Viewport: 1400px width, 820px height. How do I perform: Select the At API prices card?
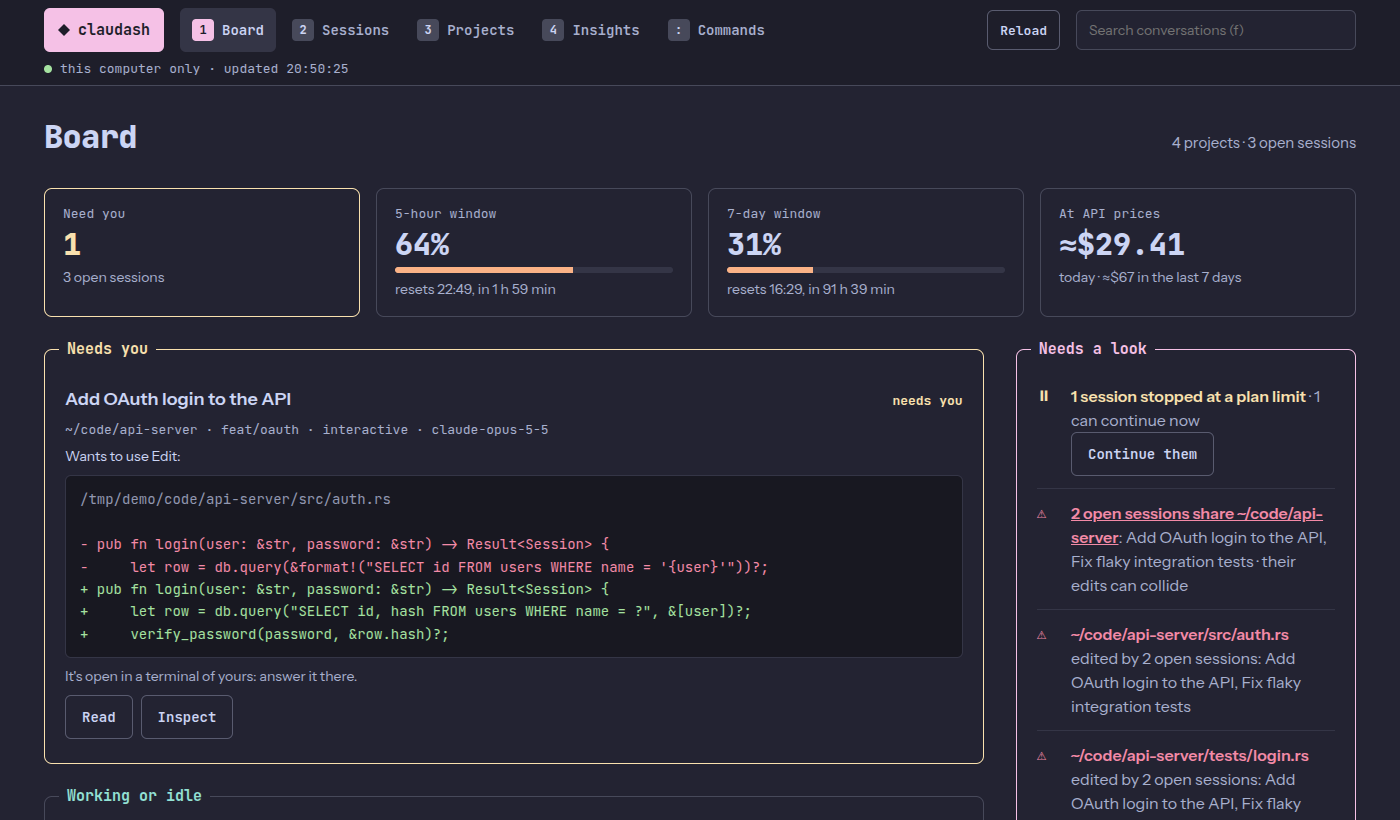tap(1198, 252)
